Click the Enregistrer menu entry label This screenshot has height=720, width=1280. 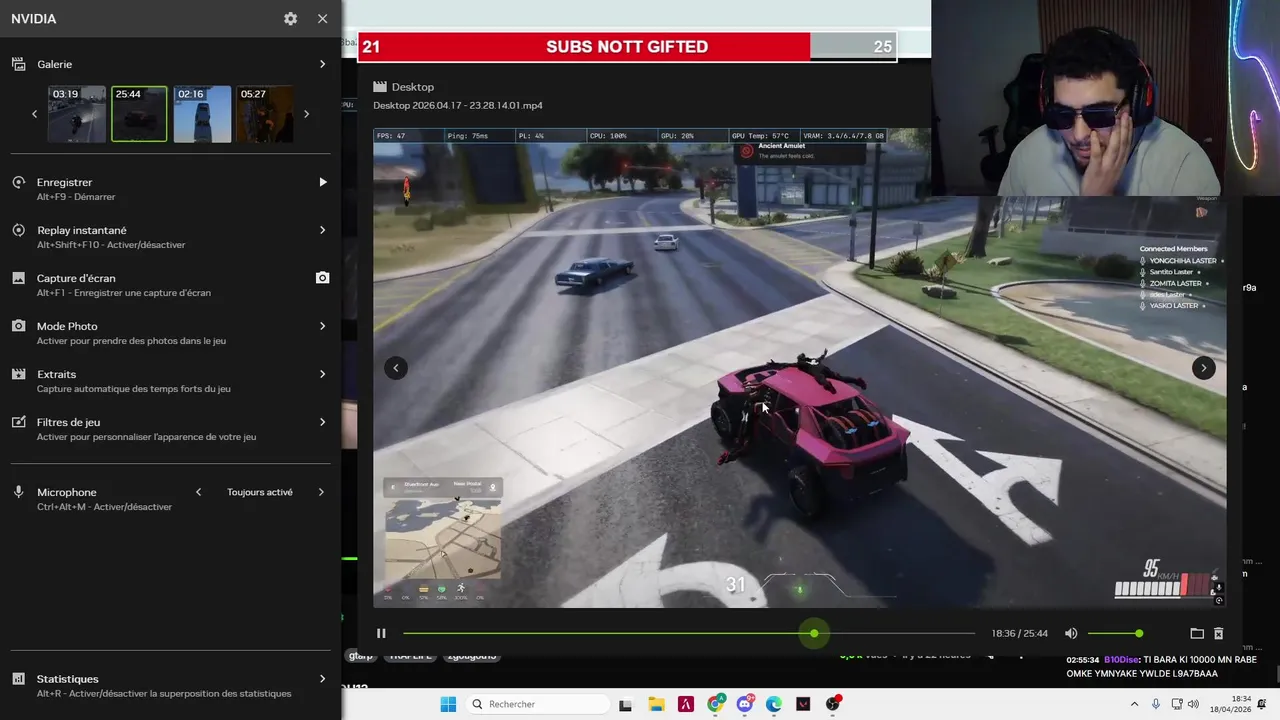(x=64, y=182)
